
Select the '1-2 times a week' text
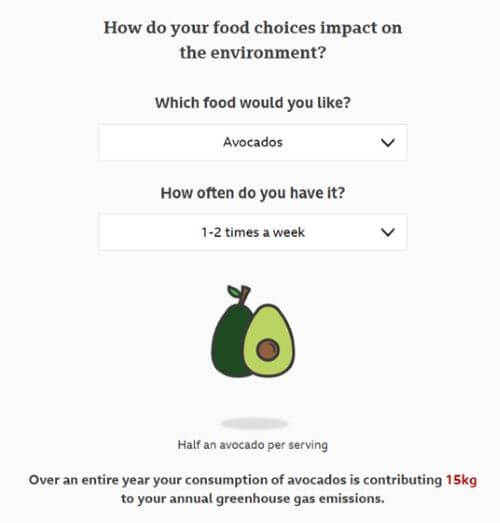tap(253, 232)
